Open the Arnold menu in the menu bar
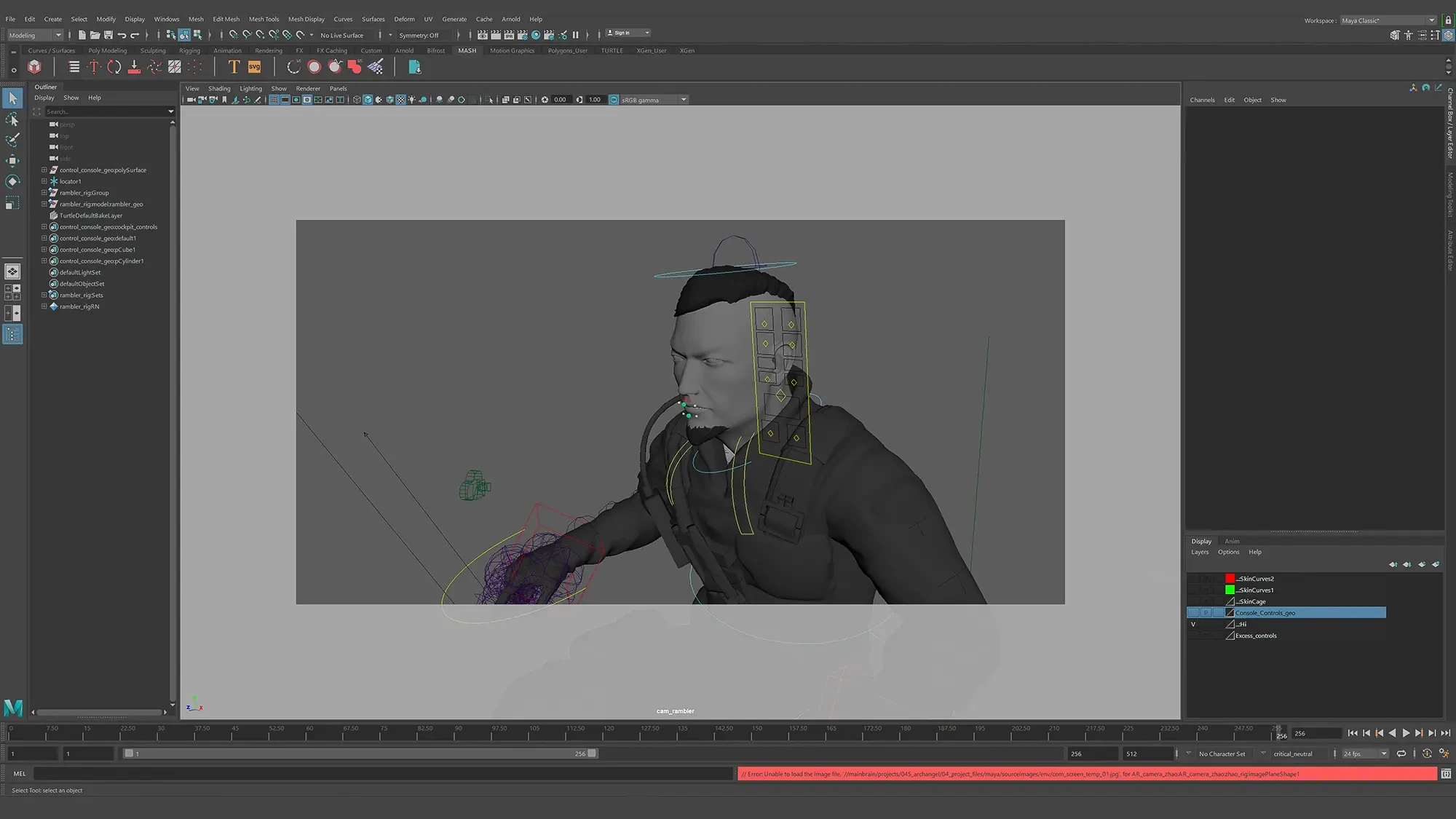The height and width of the screenshot is (819, 1456). click(510, 19)
